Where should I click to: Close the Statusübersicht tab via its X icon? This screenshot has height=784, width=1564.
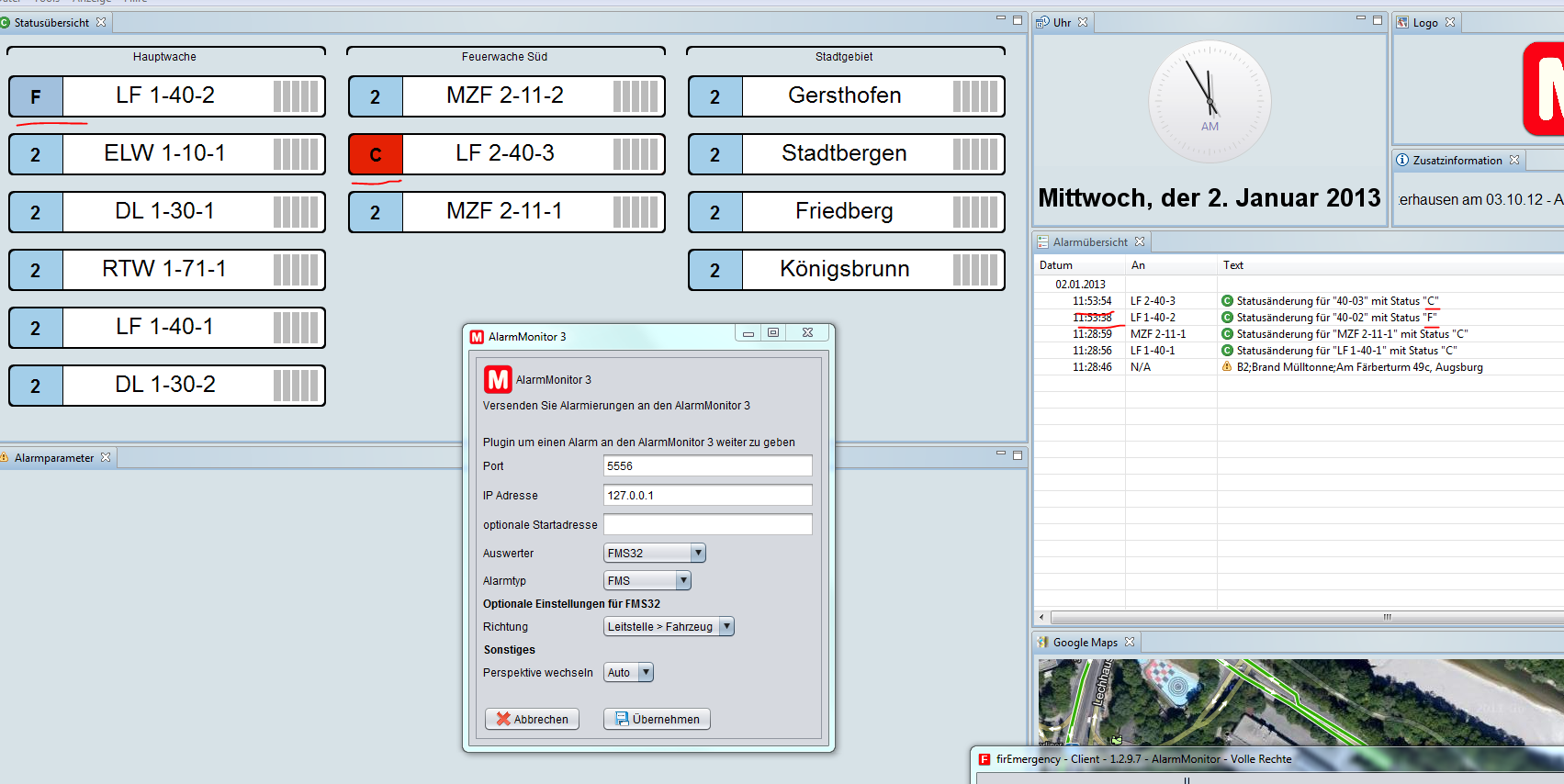(x=101, y=22)
